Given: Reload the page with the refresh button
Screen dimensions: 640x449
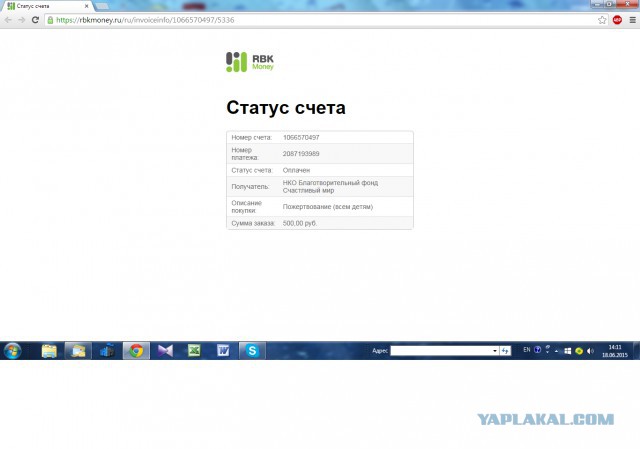Looking at the screenshot, I should point(36,20).
